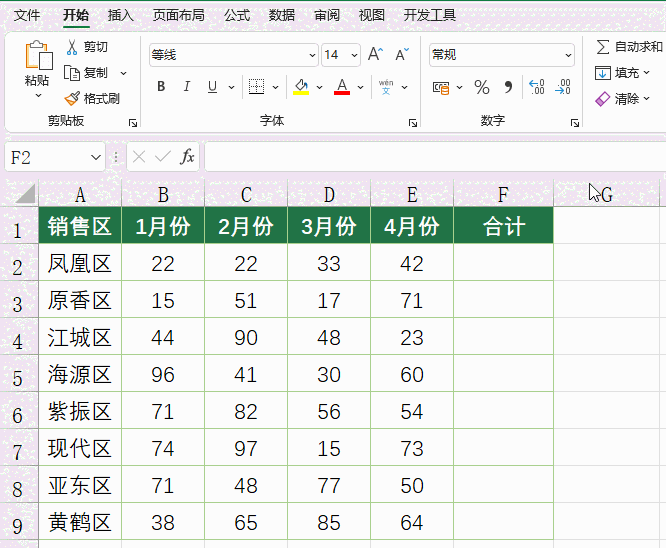The image size is (666, 548).
Task: Select column F header
Action: (503, 194)
